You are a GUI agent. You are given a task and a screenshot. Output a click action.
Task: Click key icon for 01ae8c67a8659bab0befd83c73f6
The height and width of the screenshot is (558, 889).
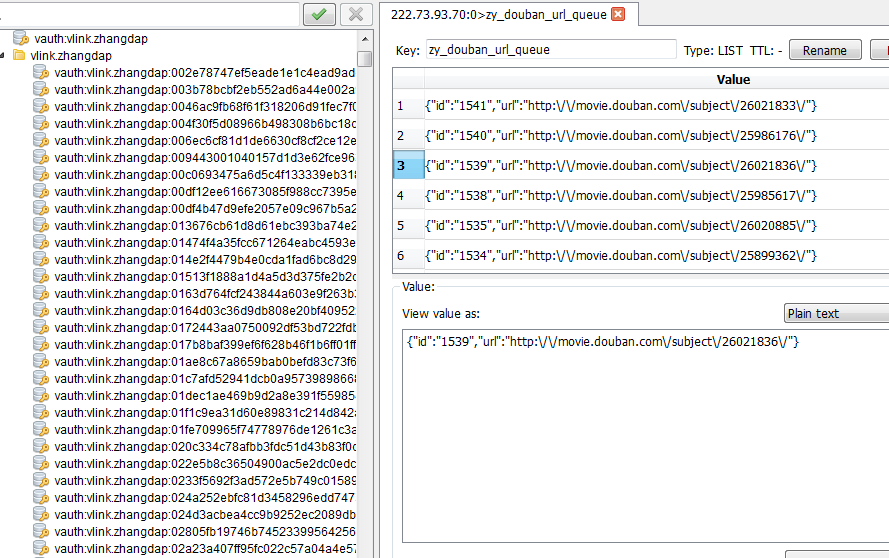(41, 361)
